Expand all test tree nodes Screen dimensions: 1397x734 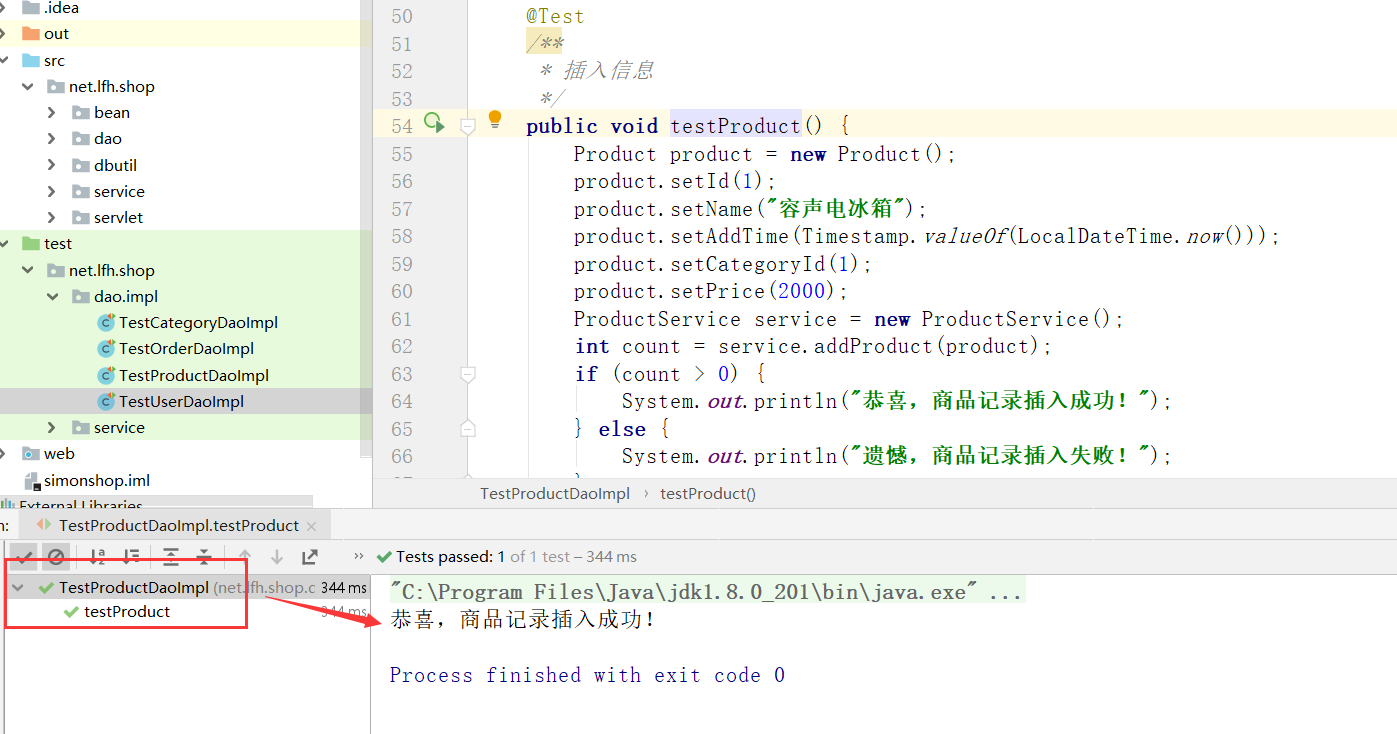pyautogui.click(x=171, y=557)
